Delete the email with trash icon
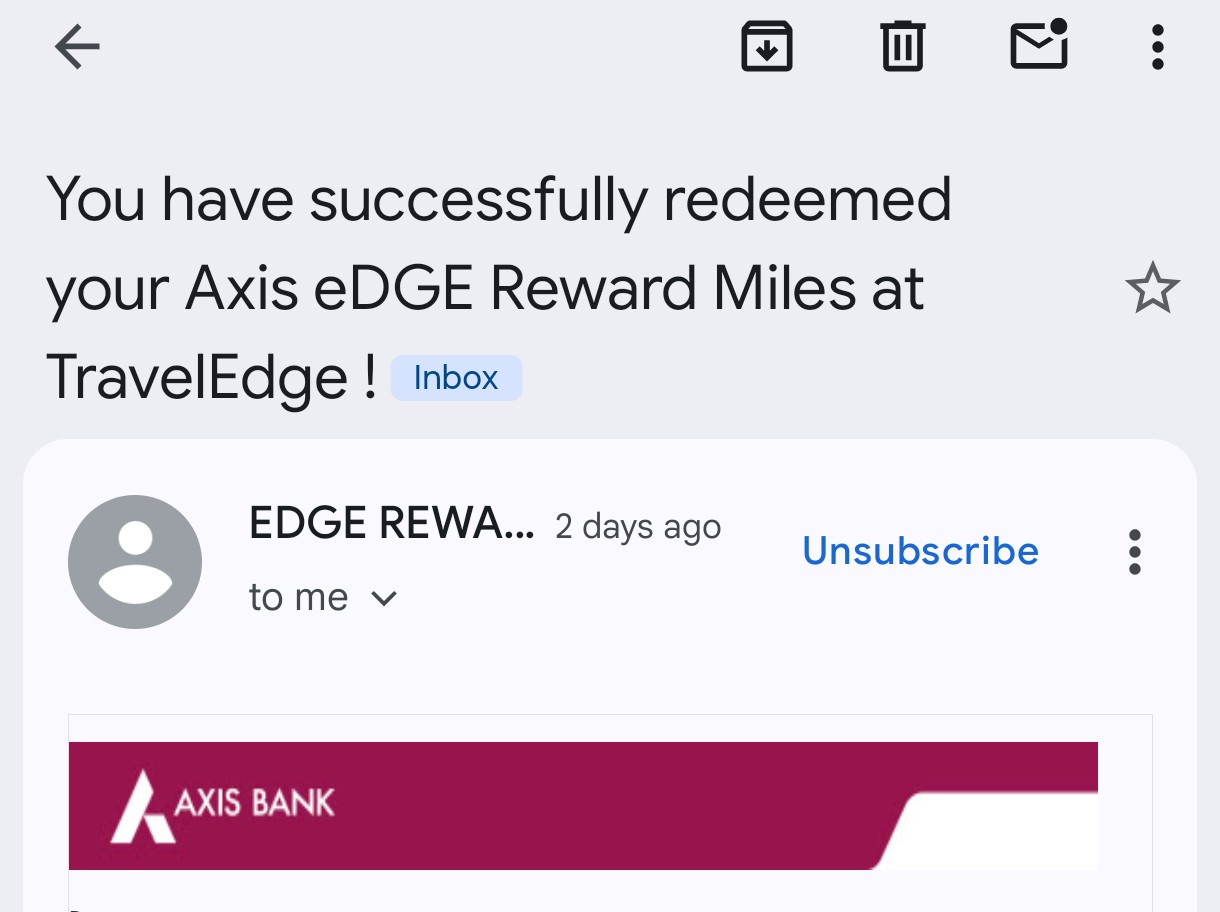Screen dimensions: 1220x912 [902, 47]
